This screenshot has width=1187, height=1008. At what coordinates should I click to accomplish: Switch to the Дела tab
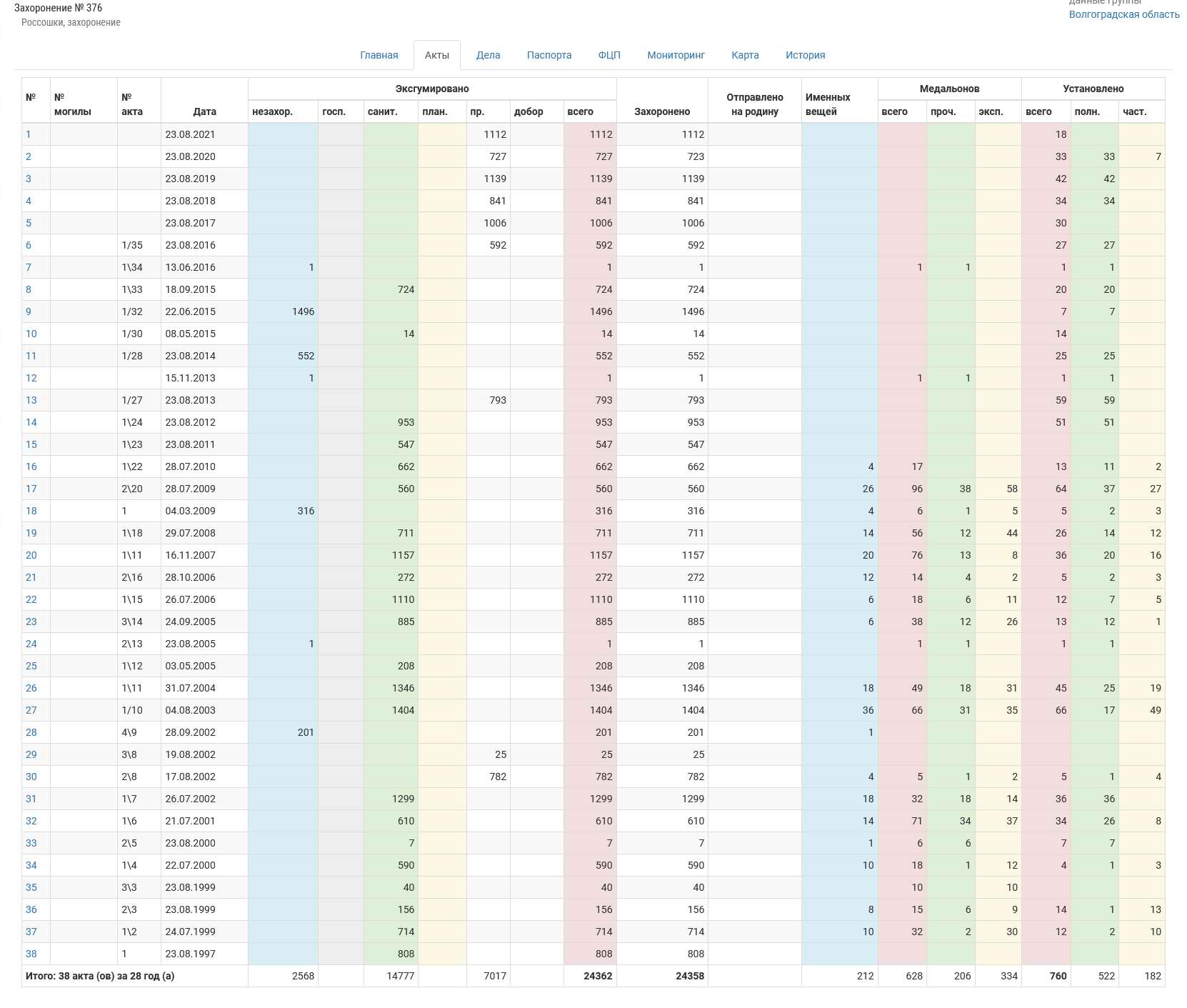tap(488, 55)
